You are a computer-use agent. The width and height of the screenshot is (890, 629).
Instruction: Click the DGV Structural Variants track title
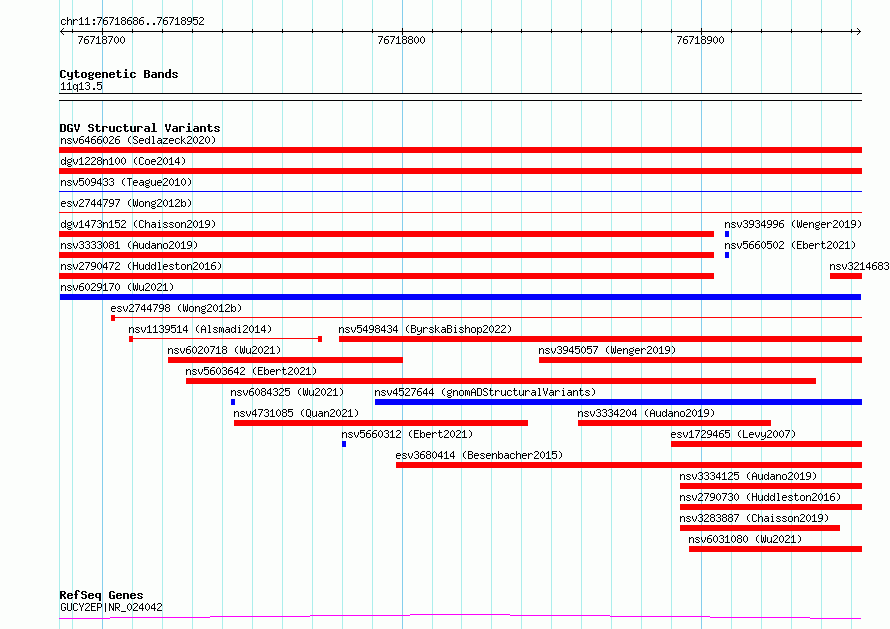(x=140, y=128)
